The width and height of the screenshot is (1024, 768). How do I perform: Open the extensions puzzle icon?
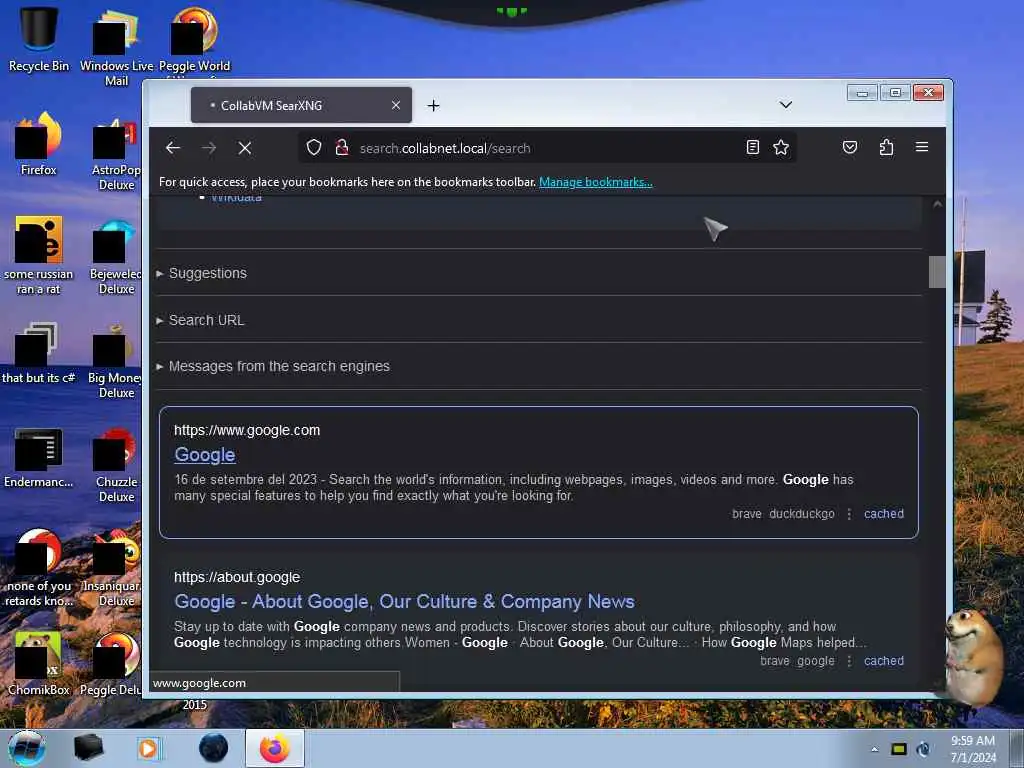click(x=886, y=148)
